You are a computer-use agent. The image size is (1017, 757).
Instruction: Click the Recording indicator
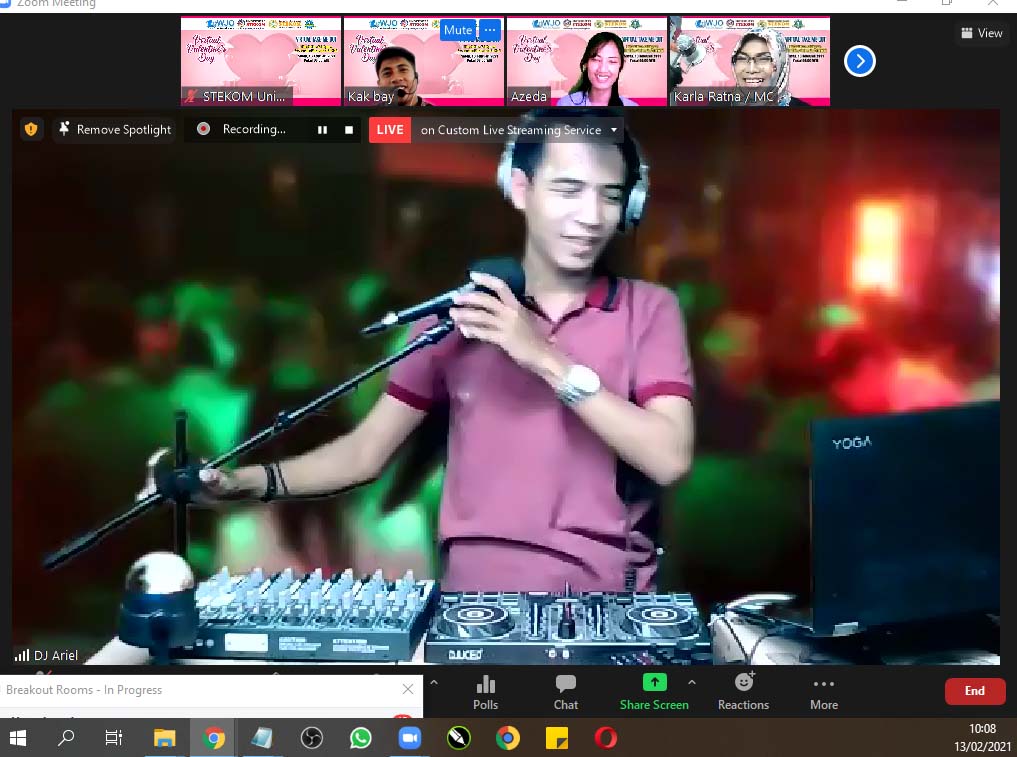241,129
